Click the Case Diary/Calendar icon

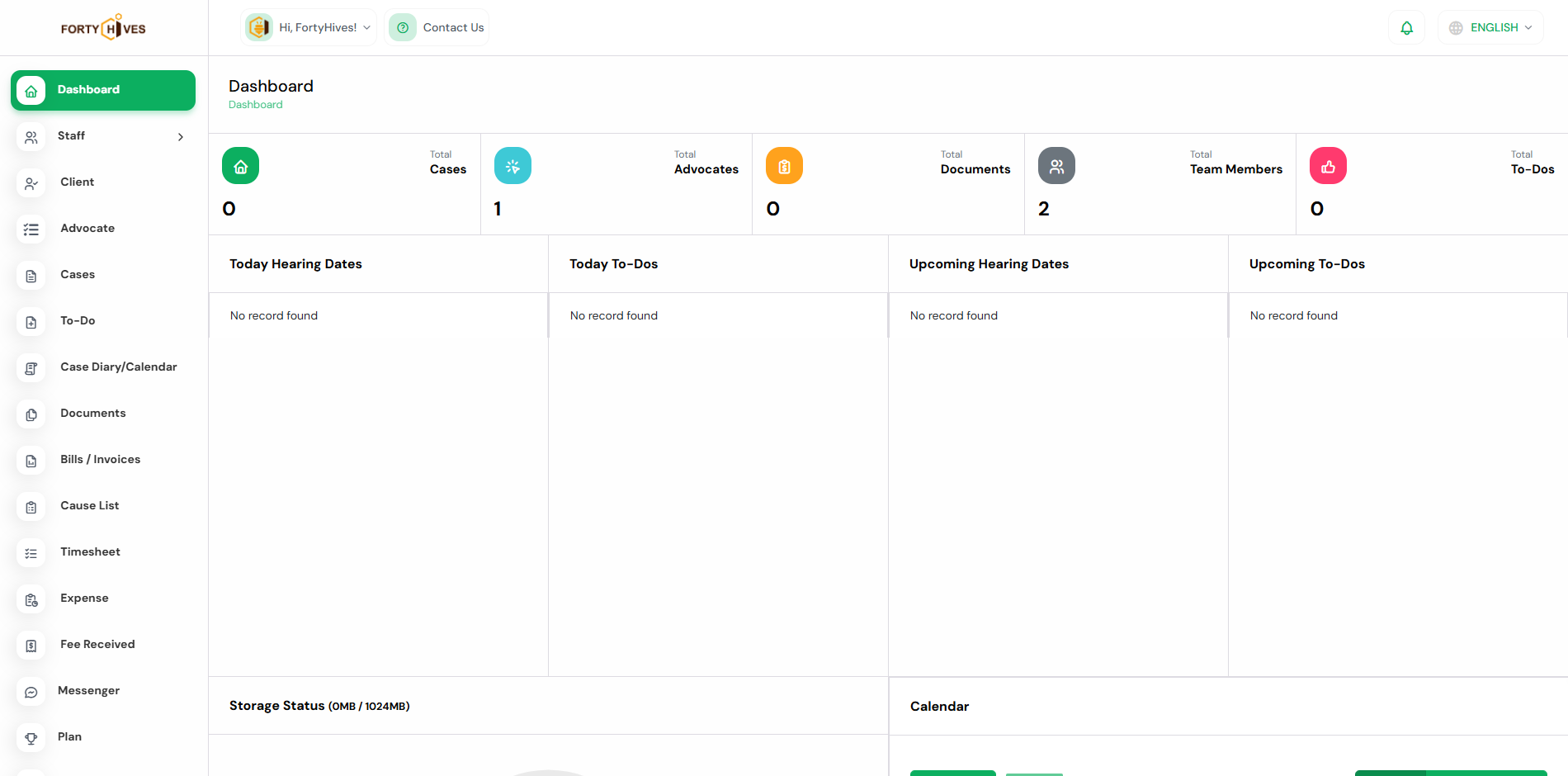[x=31, y=368]
